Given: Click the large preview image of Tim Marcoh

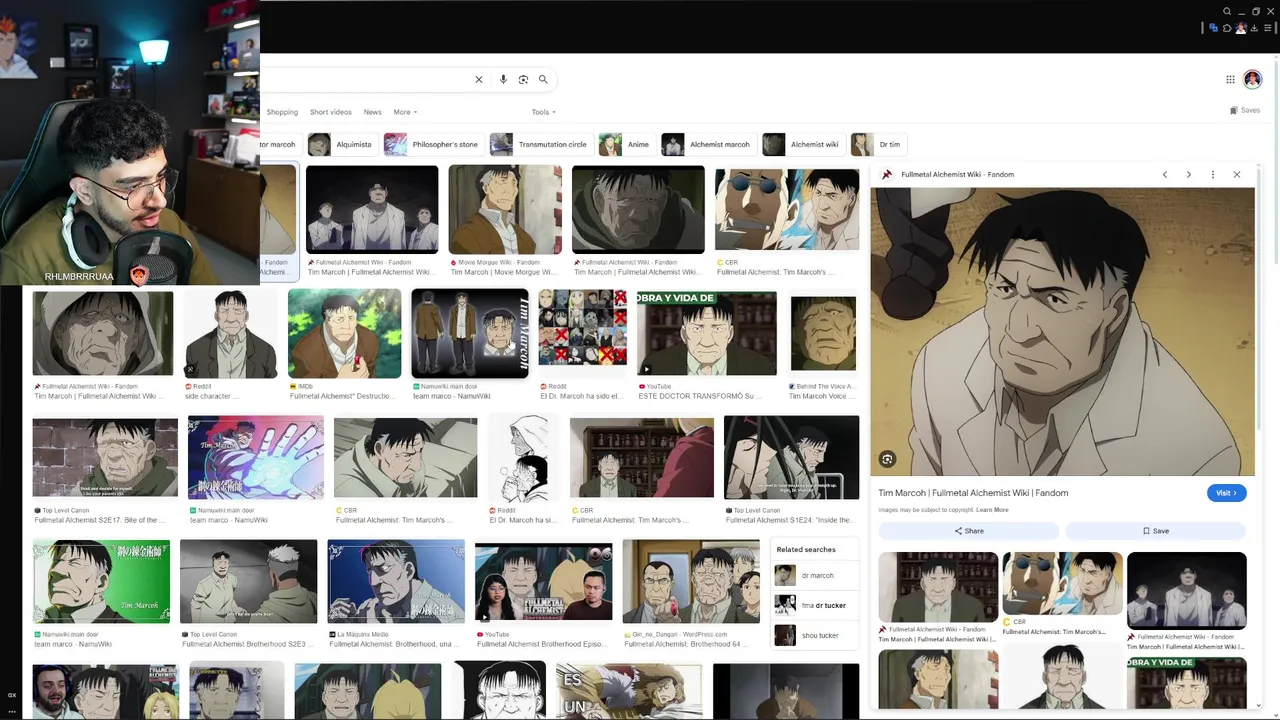Looking at the screenshot, I should [x=1062, y=331].
